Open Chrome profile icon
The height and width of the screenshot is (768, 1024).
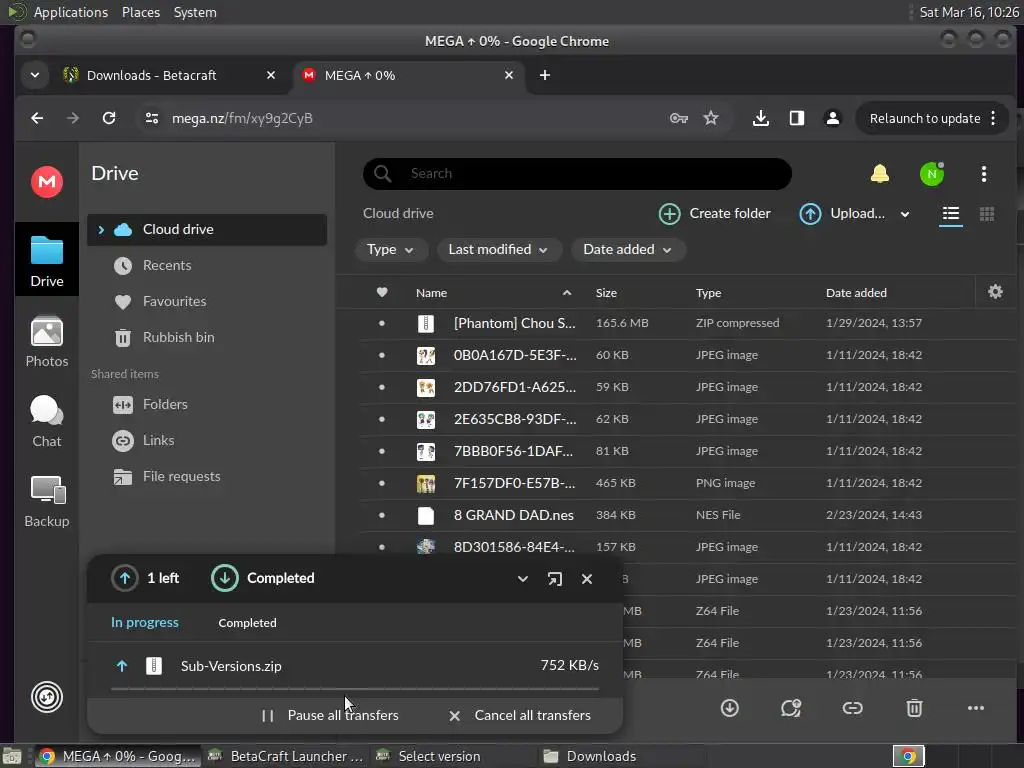click(x=833, y=118)
